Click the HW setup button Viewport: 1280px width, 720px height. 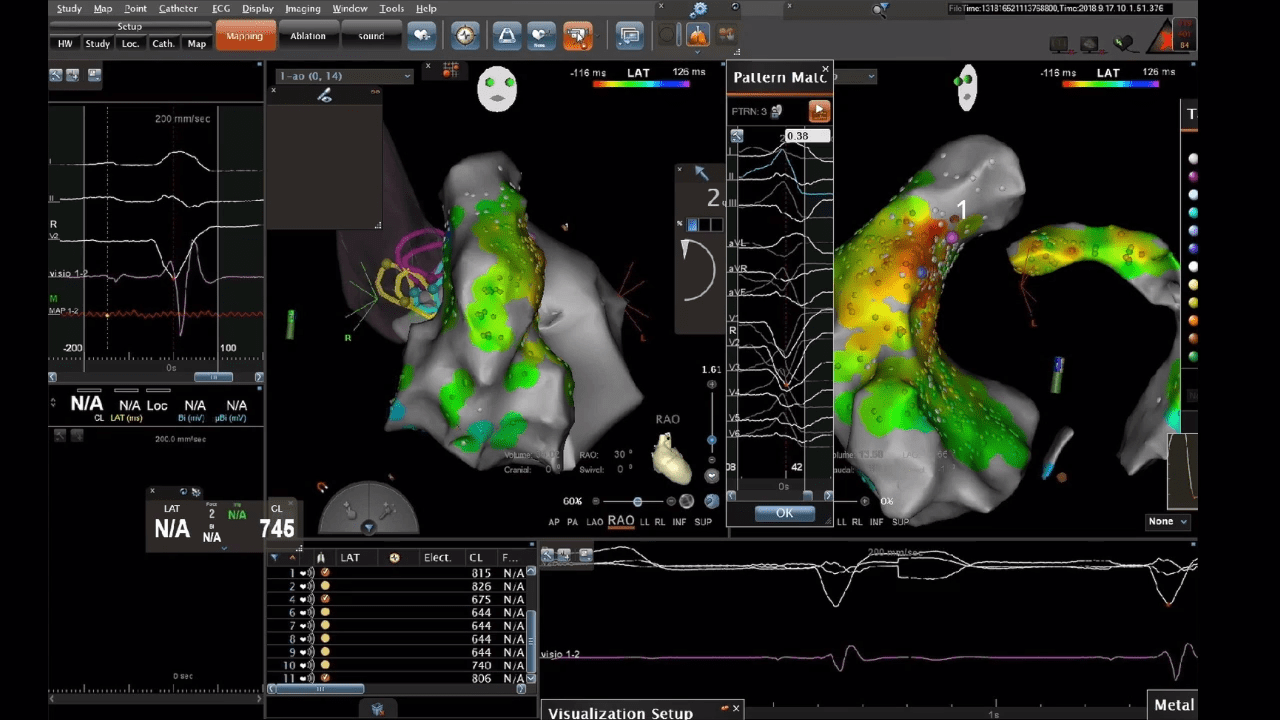(x=65, y=44)
